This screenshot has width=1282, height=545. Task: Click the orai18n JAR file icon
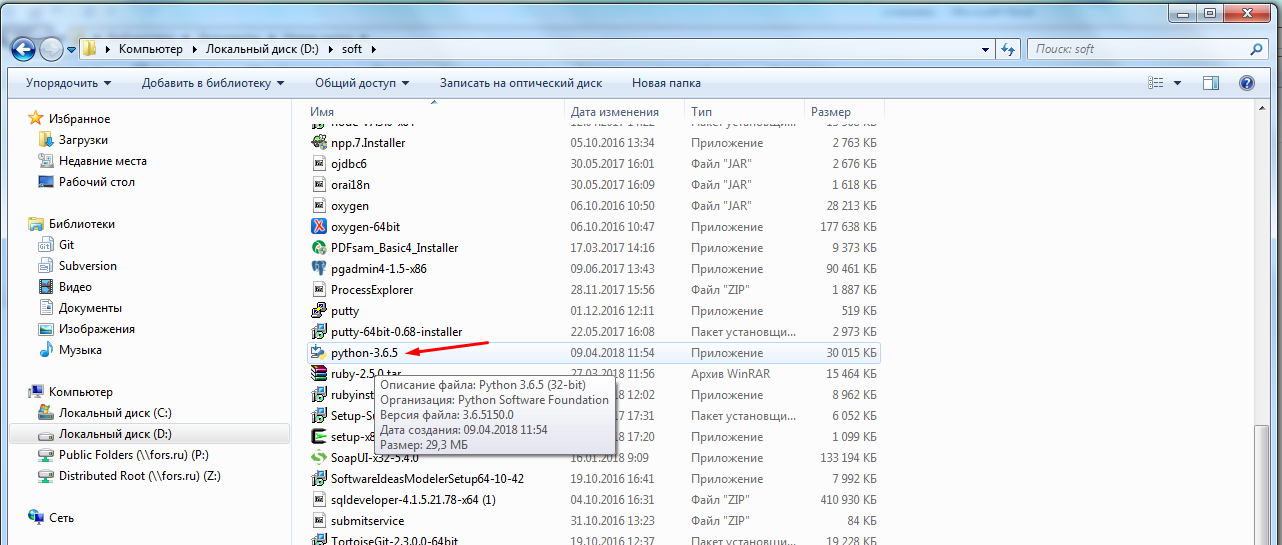(319, 185)
